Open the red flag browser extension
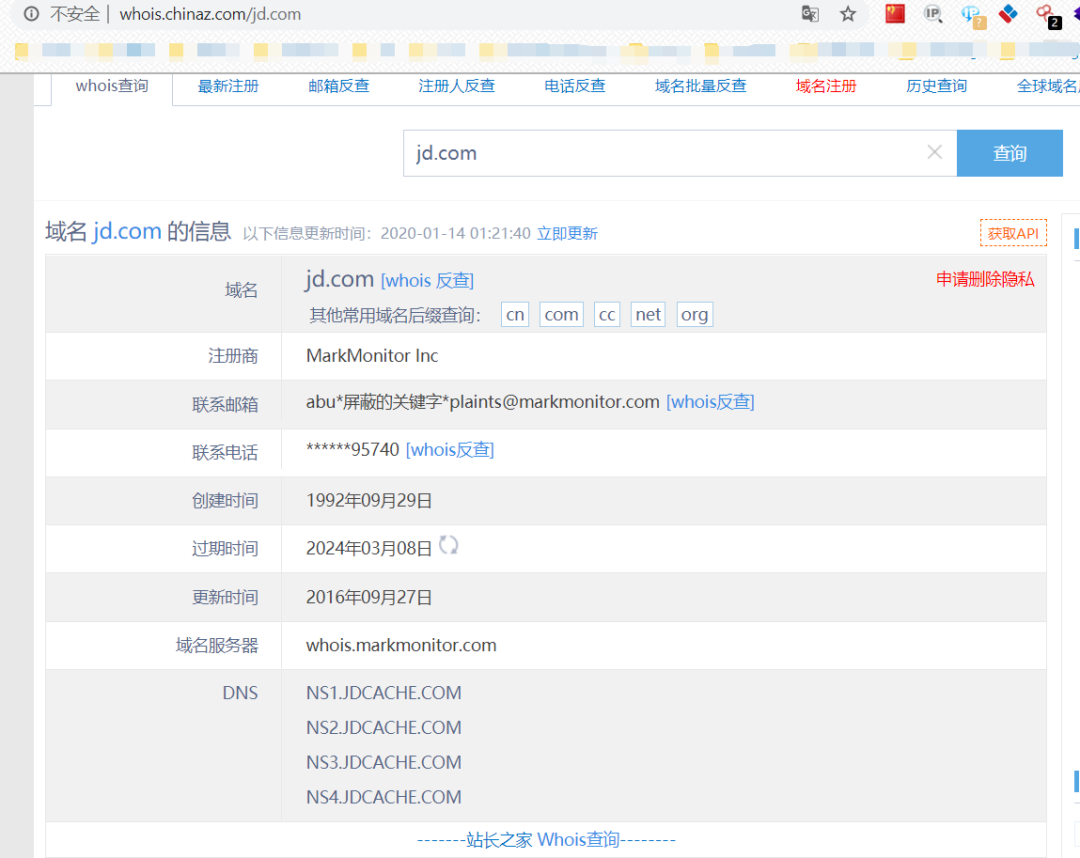The image size is (1080, 858). 895,14
